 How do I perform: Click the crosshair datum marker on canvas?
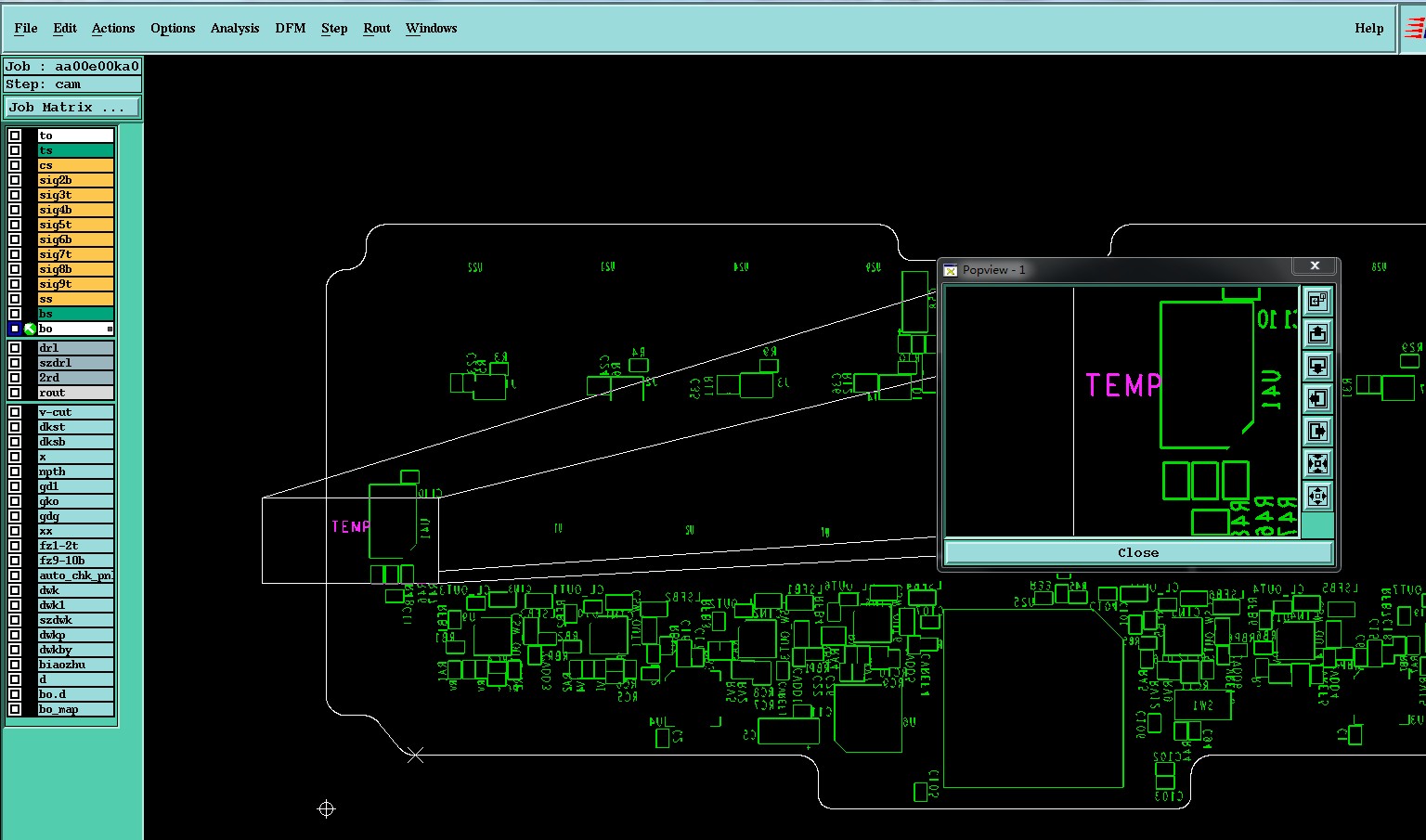click(326, 809)
